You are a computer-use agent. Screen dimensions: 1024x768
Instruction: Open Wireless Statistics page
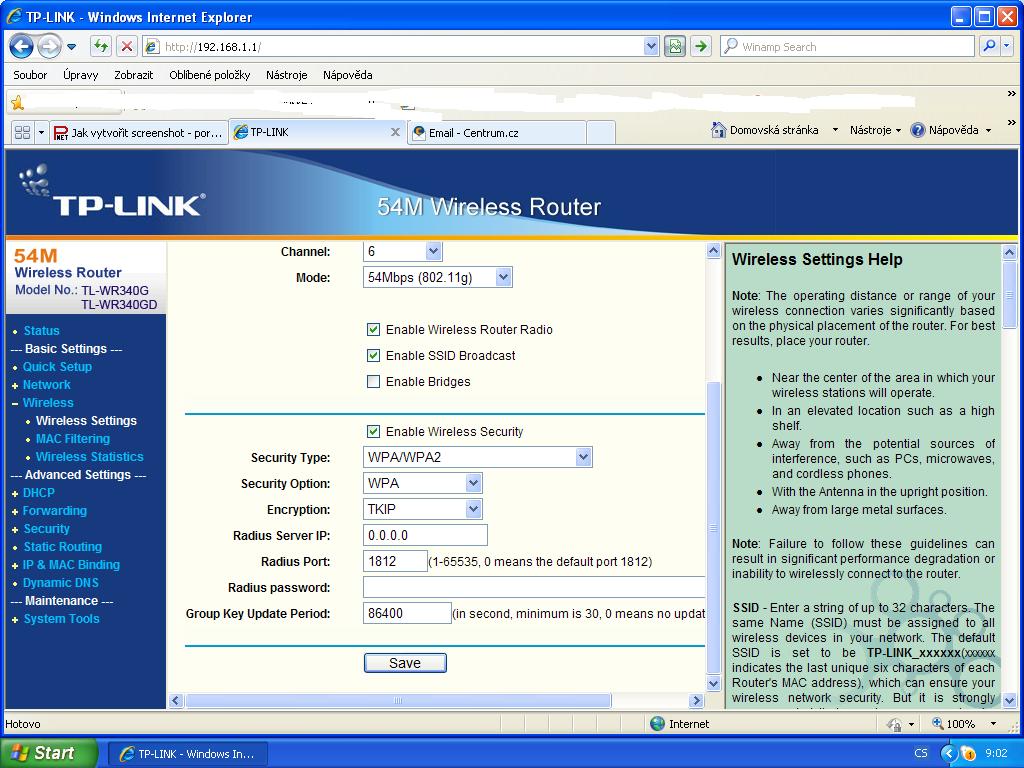(89, 457)
